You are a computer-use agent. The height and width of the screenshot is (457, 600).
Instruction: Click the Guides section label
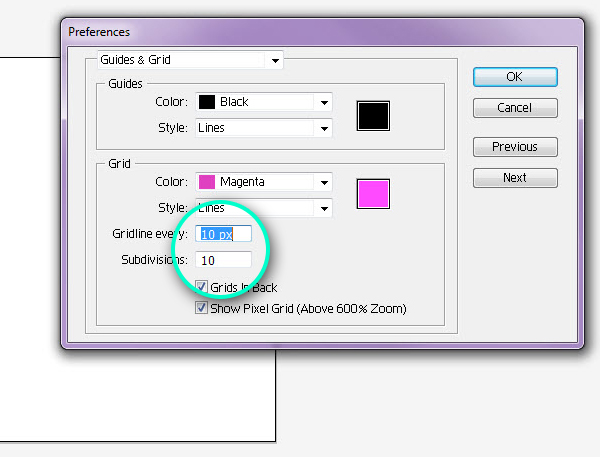click(126, 84)
